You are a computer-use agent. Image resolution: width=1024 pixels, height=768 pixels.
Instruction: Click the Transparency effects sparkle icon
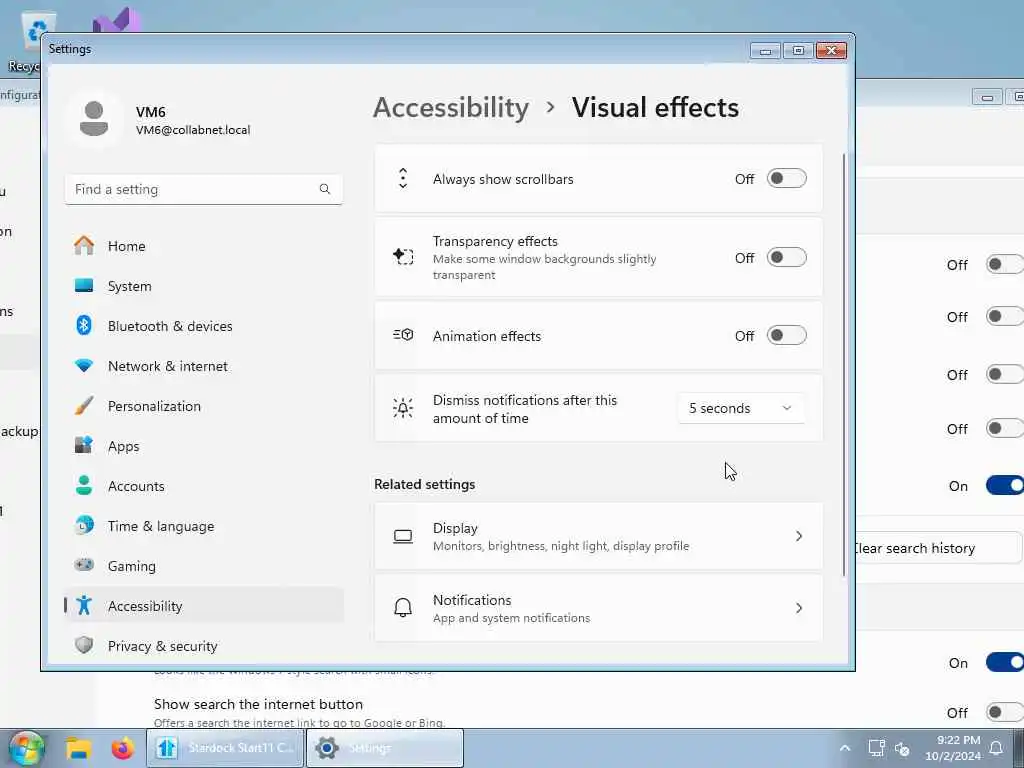[403, 256]
